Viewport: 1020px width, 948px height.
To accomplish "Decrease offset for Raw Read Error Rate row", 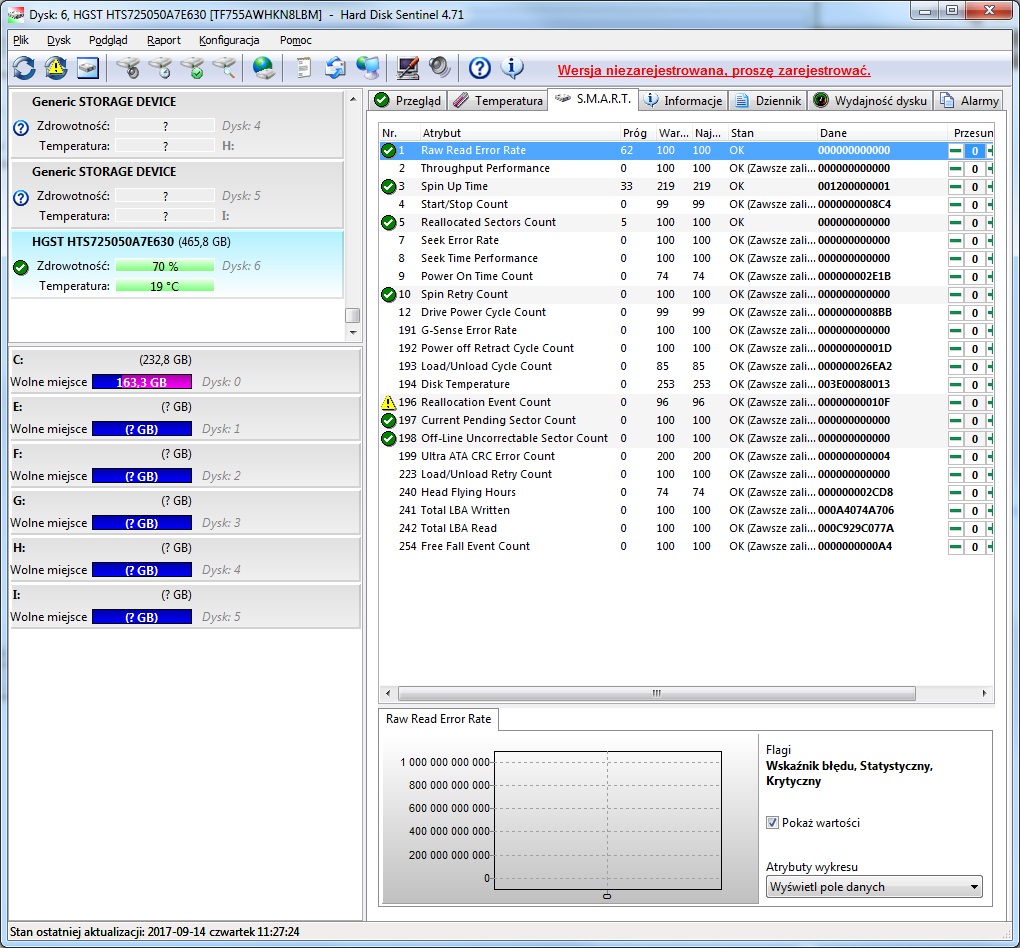I will (x=956, y=151).
